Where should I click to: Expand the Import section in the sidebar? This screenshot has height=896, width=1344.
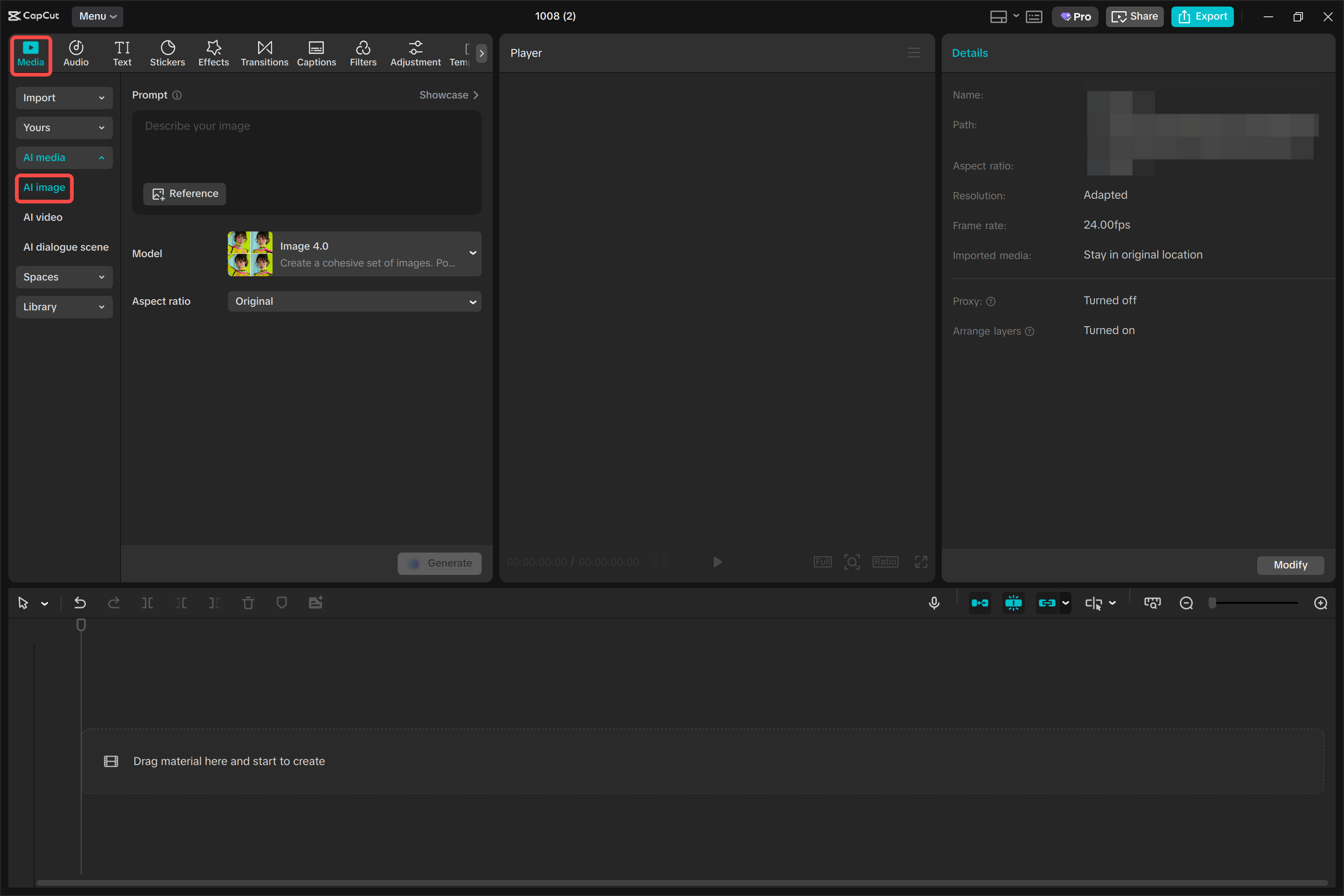63,98
